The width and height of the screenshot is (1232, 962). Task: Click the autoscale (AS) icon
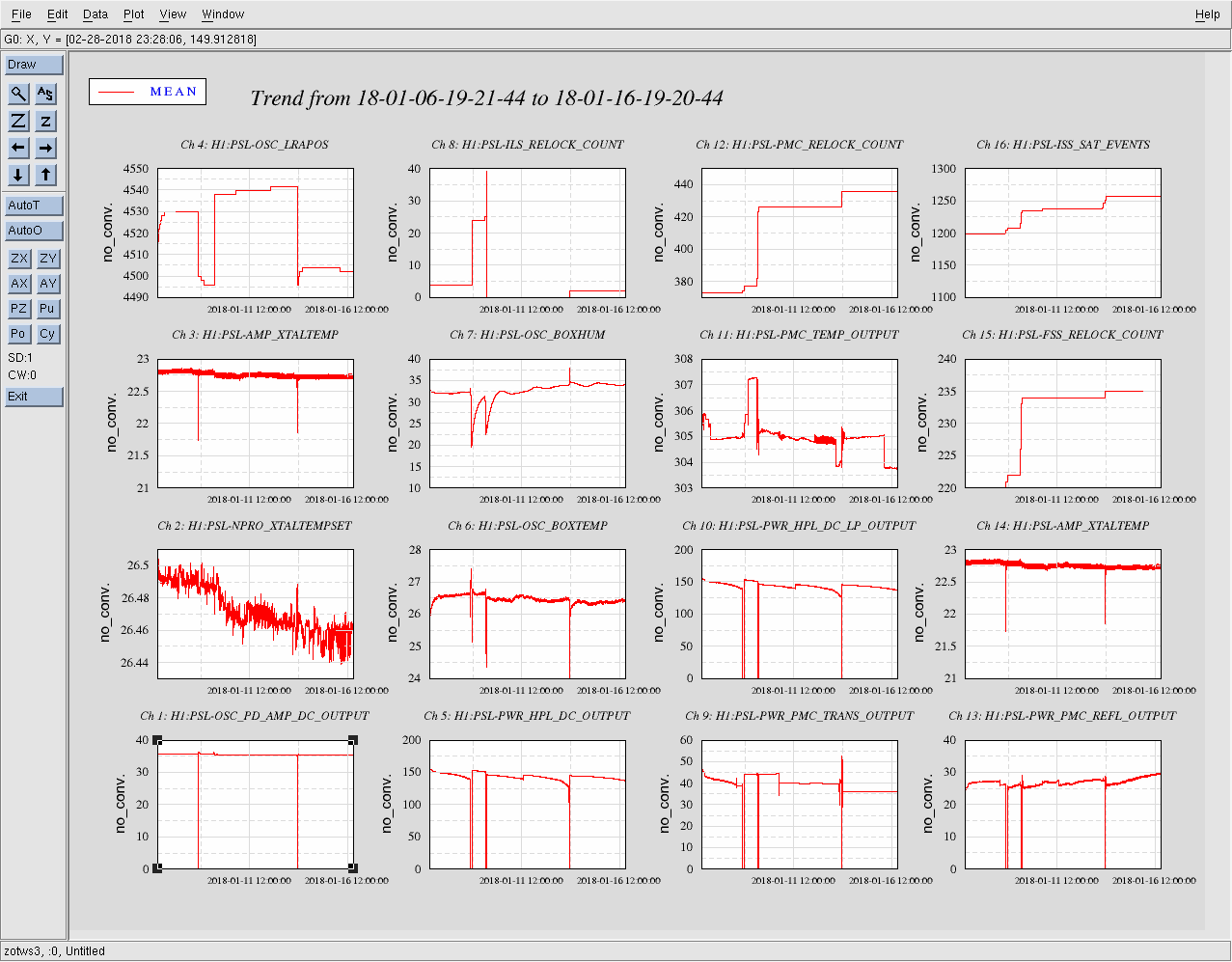point(46,94)
